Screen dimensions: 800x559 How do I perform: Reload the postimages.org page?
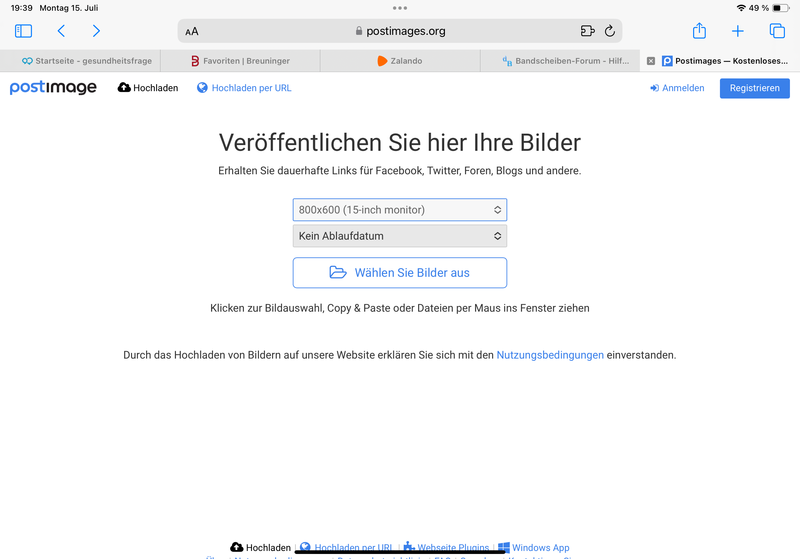[610, 31]
